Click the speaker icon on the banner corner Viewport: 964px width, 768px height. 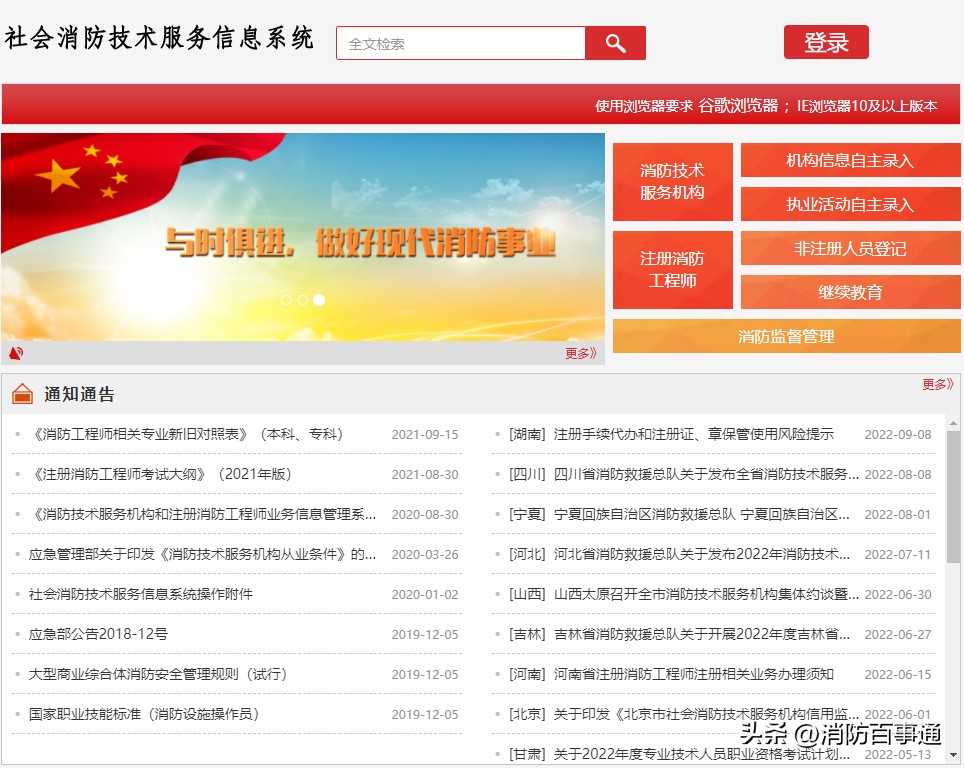pos(14,352)
